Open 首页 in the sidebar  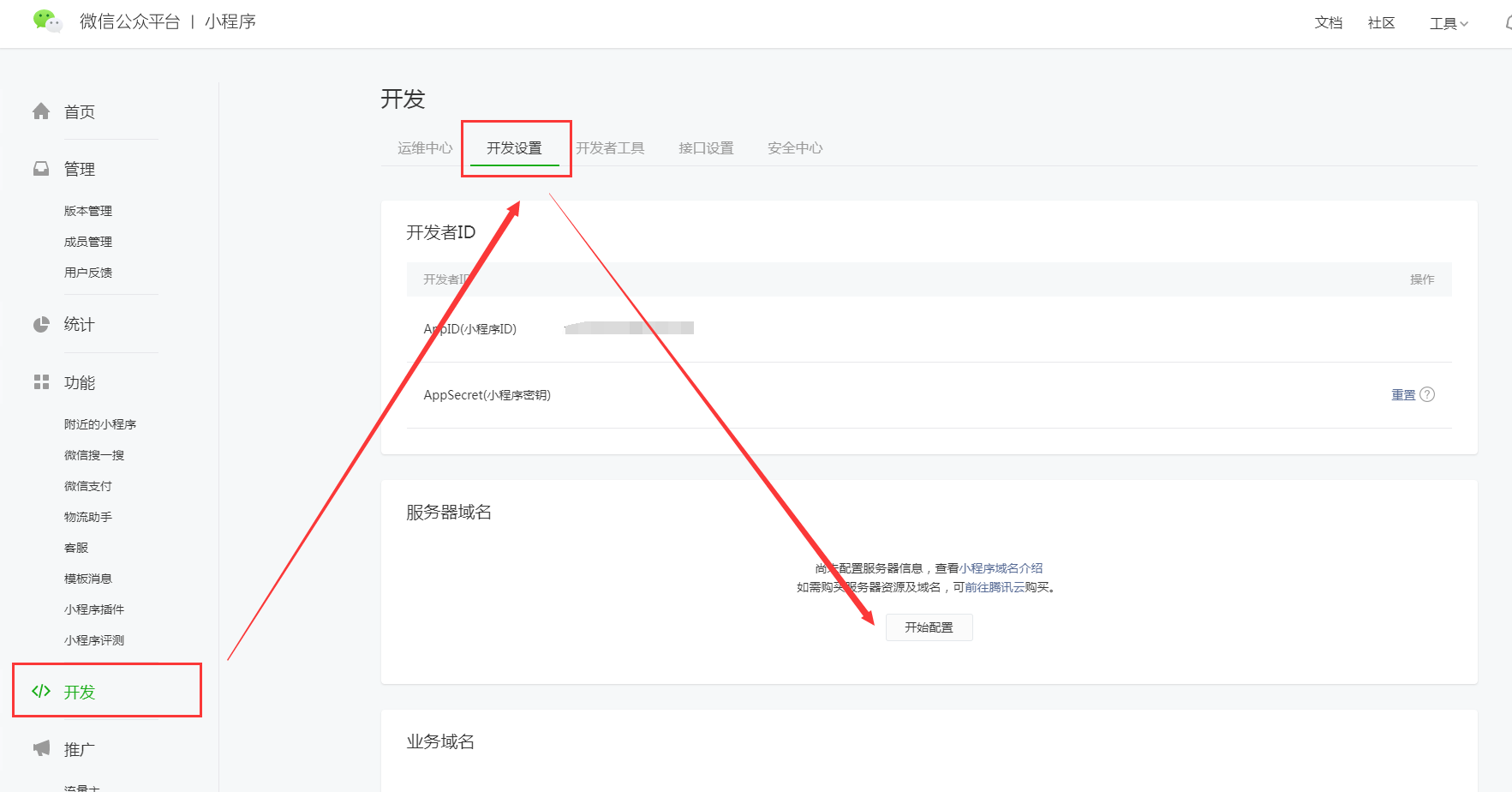tap(80, 112)
